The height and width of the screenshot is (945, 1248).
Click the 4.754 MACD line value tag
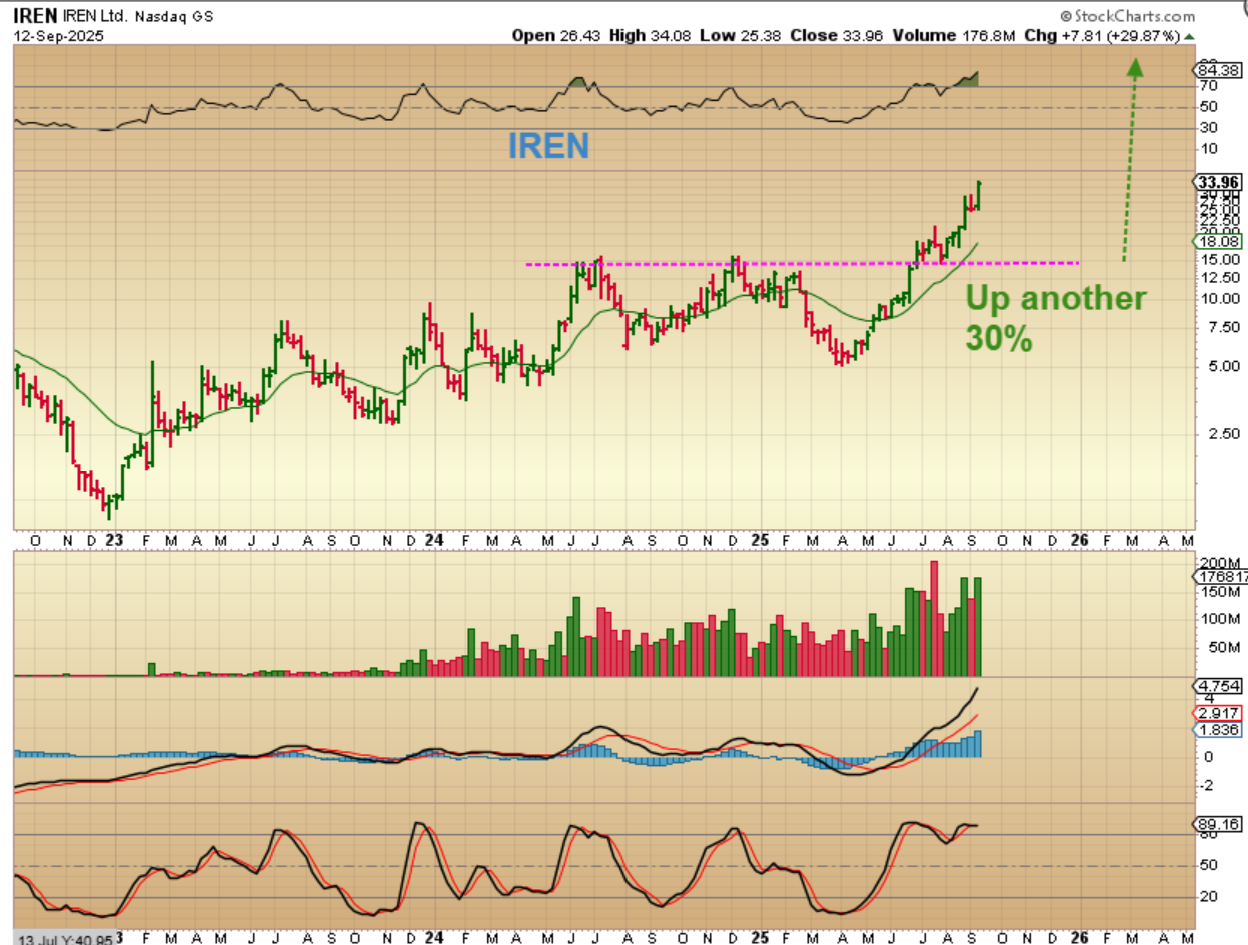click(x=1218, y=685)
